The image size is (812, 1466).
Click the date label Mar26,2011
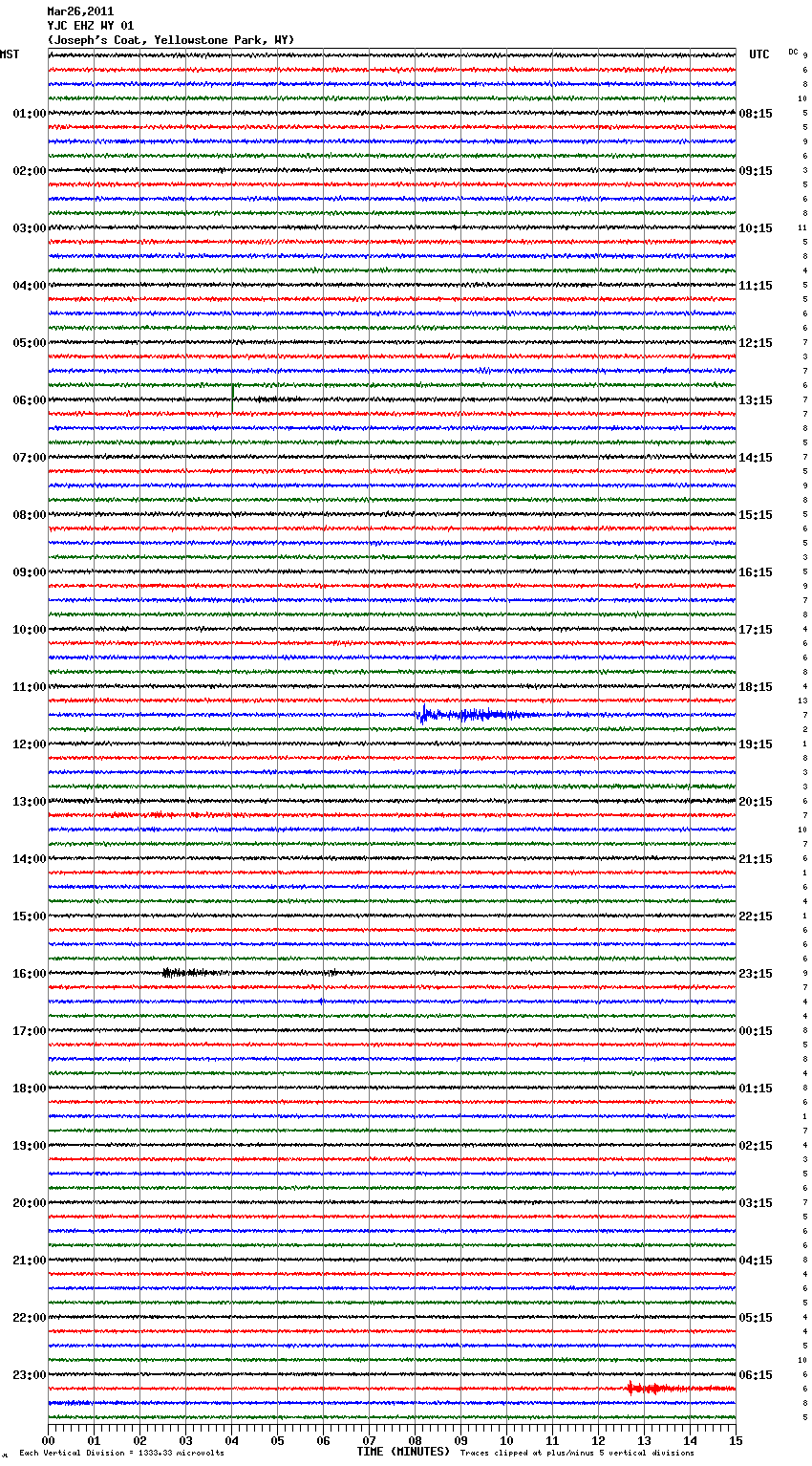click(x=80, y=11)
